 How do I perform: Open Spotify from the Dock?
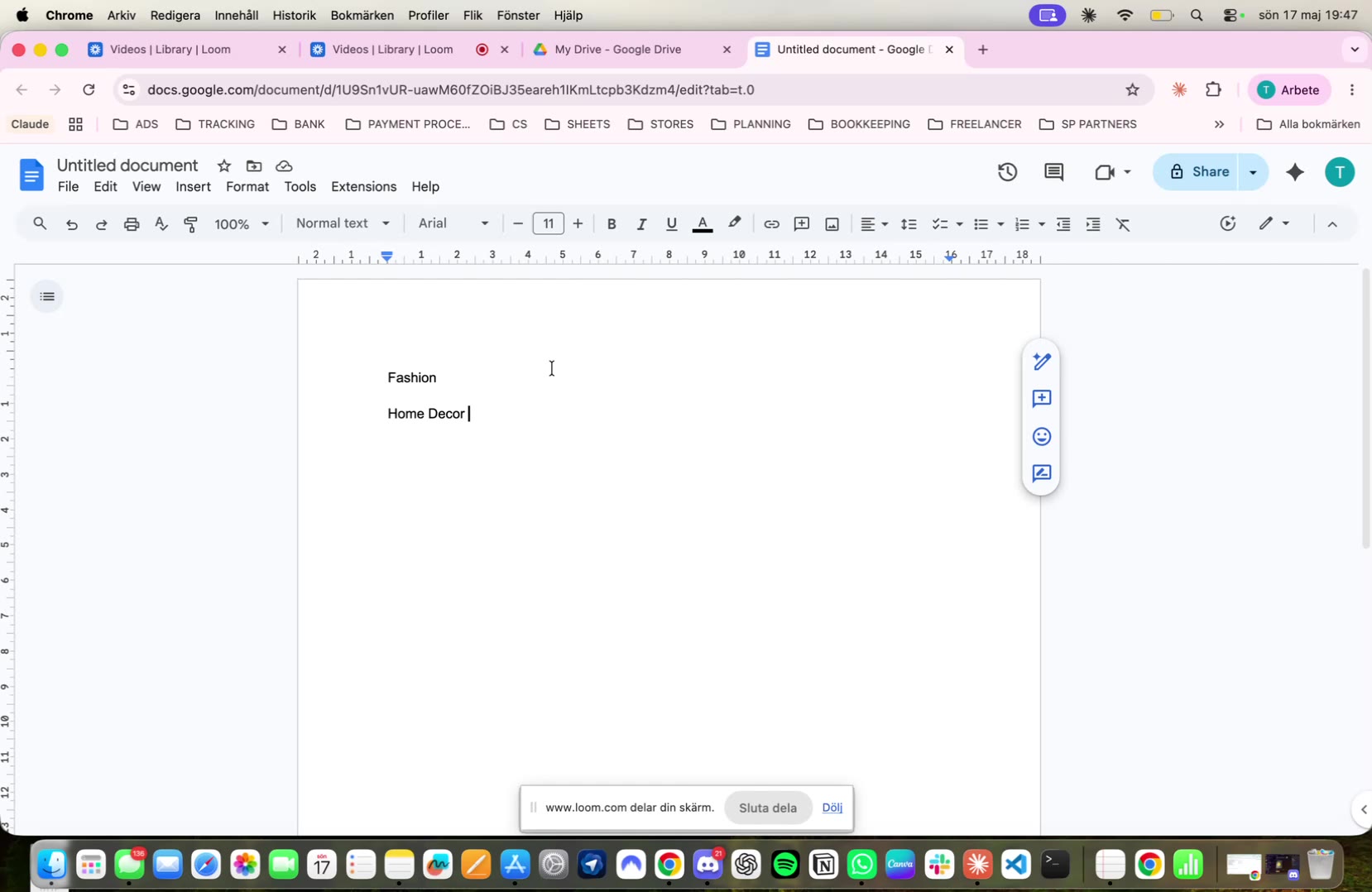[785, 865]
